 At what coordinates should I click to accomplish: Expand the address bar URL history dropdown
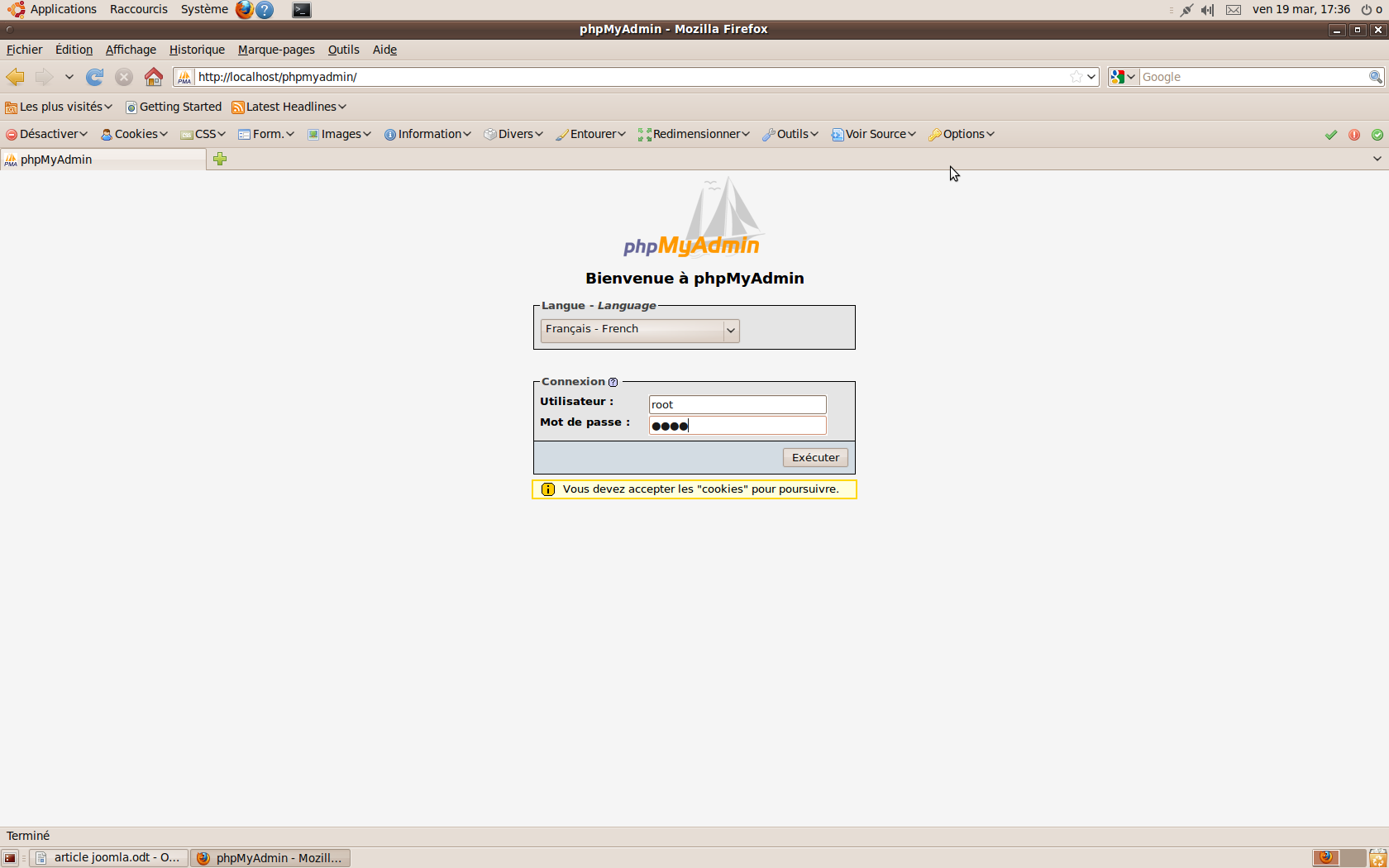[1091, 77]
